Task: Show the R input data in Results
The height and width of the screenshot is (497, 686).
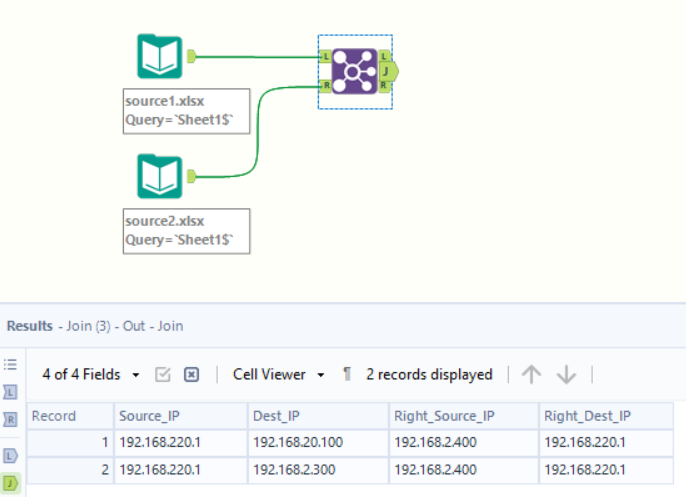Action: click(x=11, y=420)
